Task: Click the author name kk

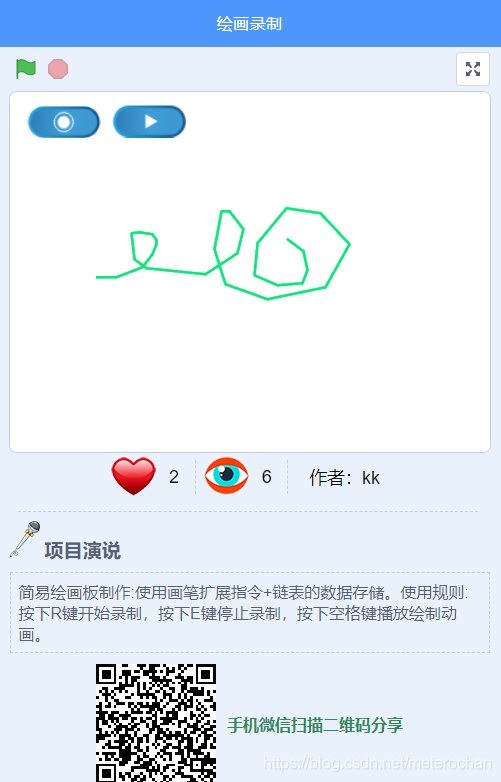Action: pos(371,478)
